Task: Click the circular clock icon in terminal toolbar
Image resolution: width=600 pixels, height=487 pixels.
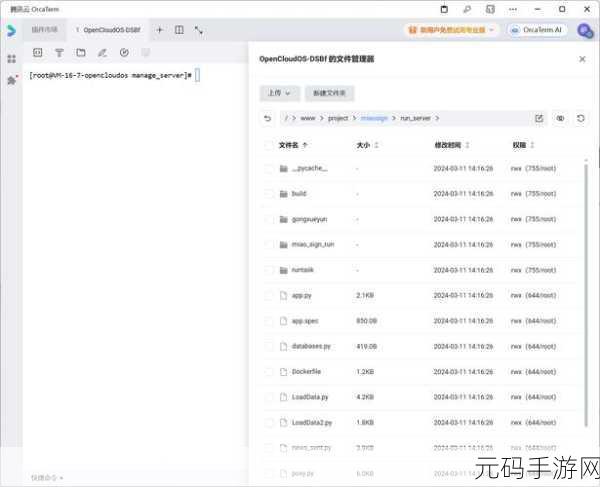Action: coord(124,52)
